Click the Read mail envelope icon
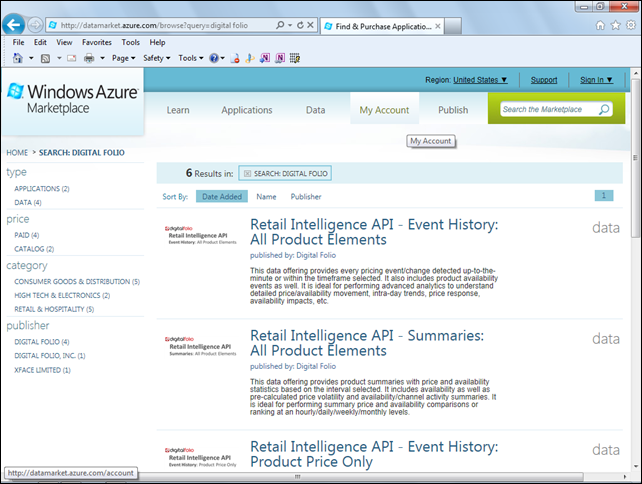Viewport: 642px width, 484px height. coord(72,58)
